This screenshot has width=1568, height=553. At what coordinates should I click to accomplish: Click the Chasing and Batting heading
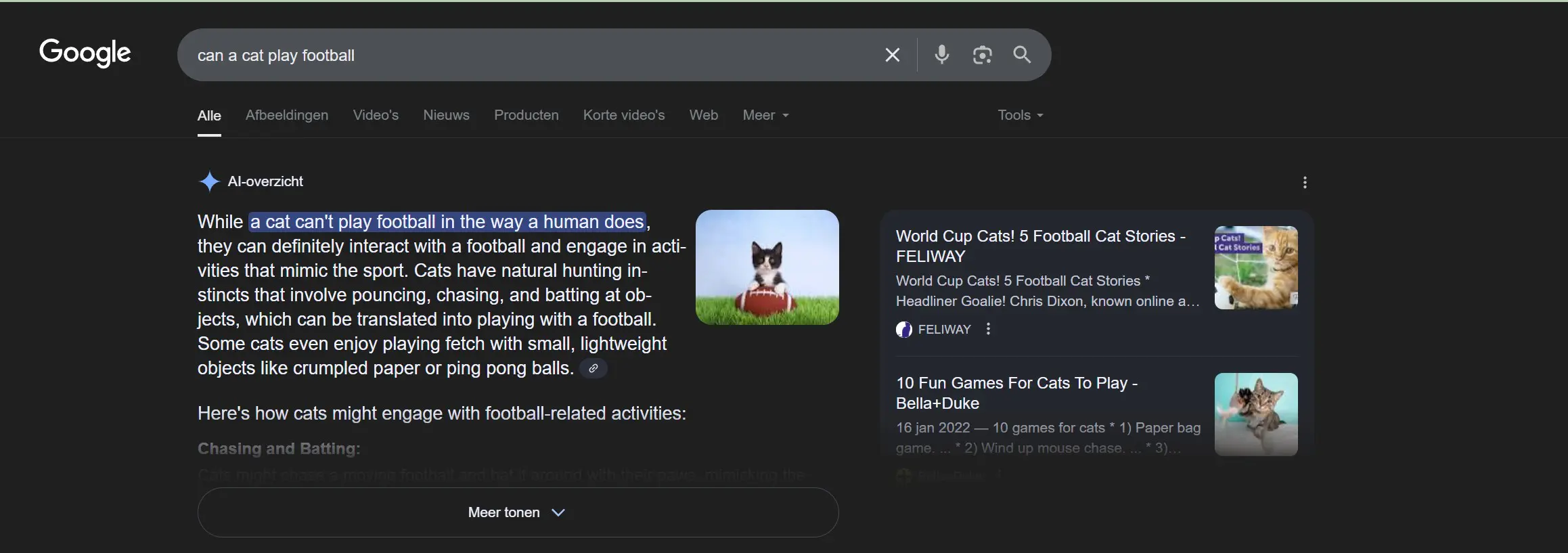(279, 449)
